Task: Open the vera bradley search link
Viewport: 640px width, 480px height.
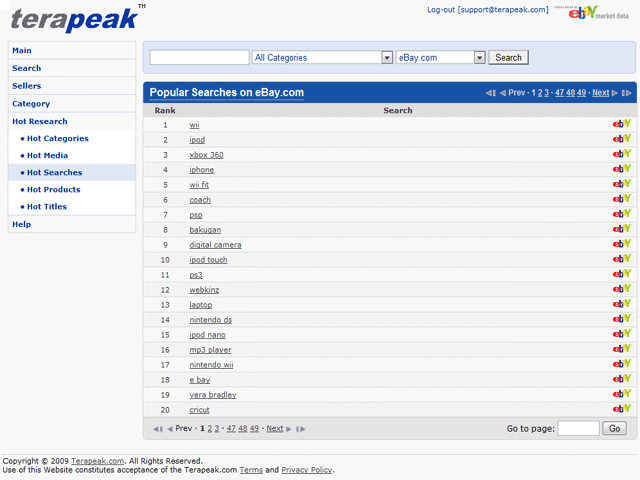Action: (x=213, y=395)
